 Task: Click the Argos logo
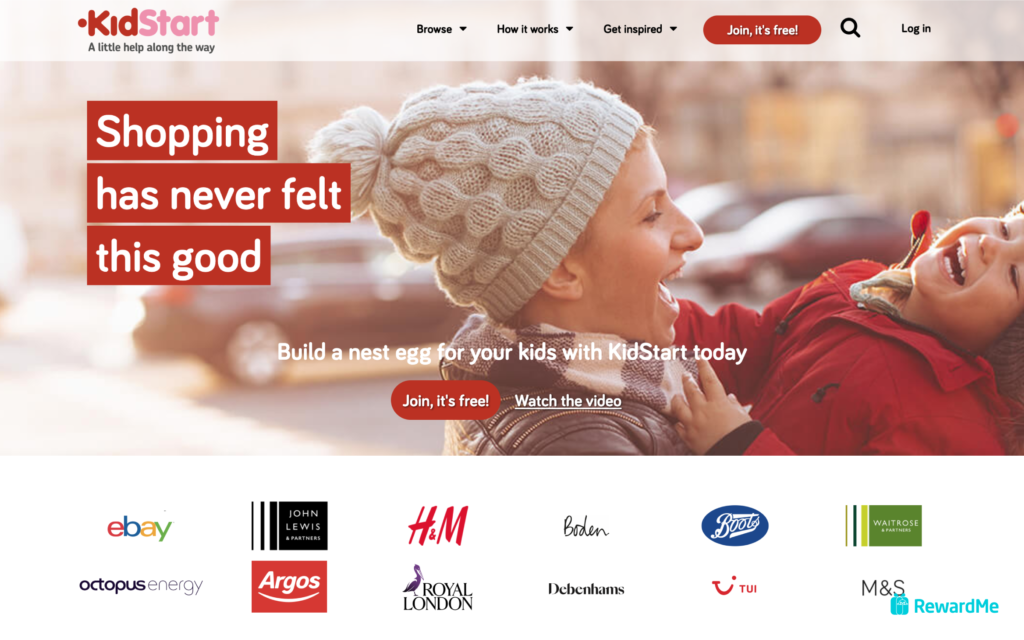pyautogui.click(x=289, y=586)
